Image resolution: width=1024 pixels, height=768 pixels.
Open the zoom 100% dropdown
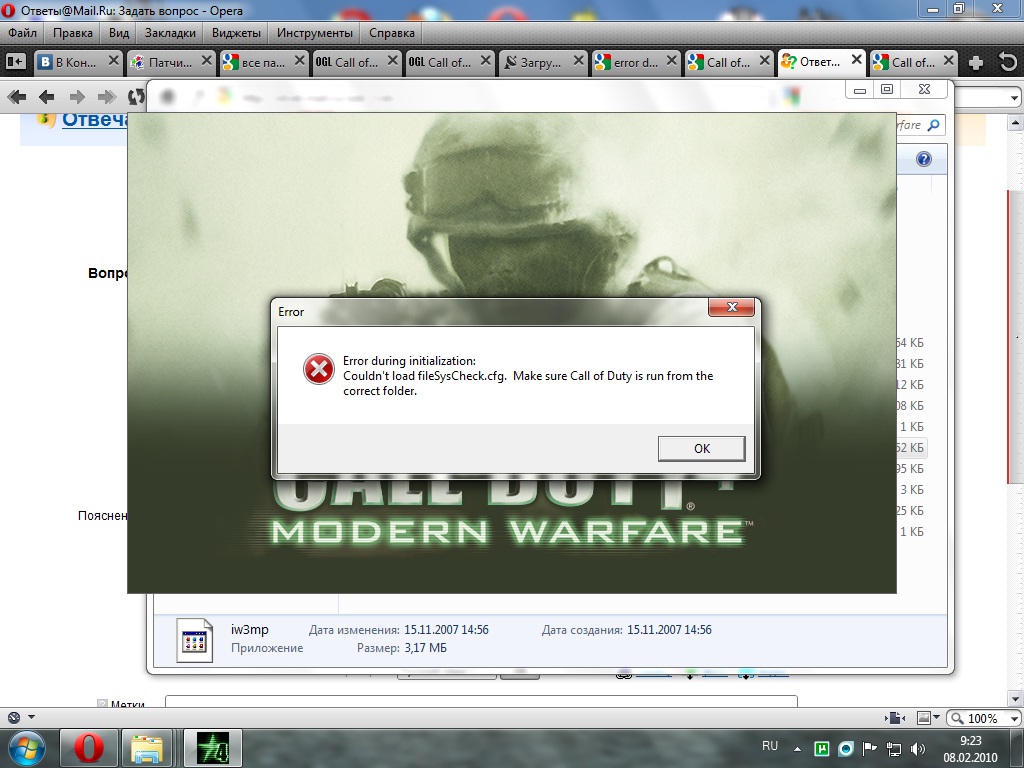[983, 718]
